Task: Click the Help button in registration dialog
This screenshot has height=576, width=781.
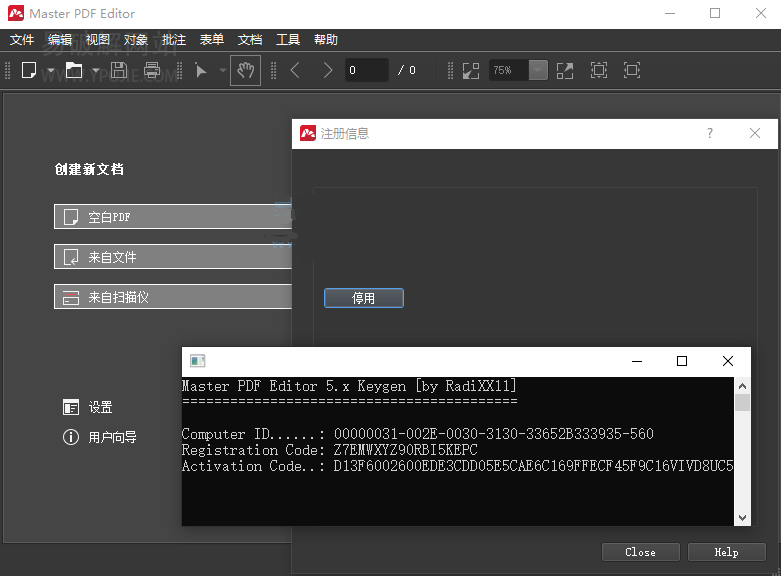Action: coord(726,552)
